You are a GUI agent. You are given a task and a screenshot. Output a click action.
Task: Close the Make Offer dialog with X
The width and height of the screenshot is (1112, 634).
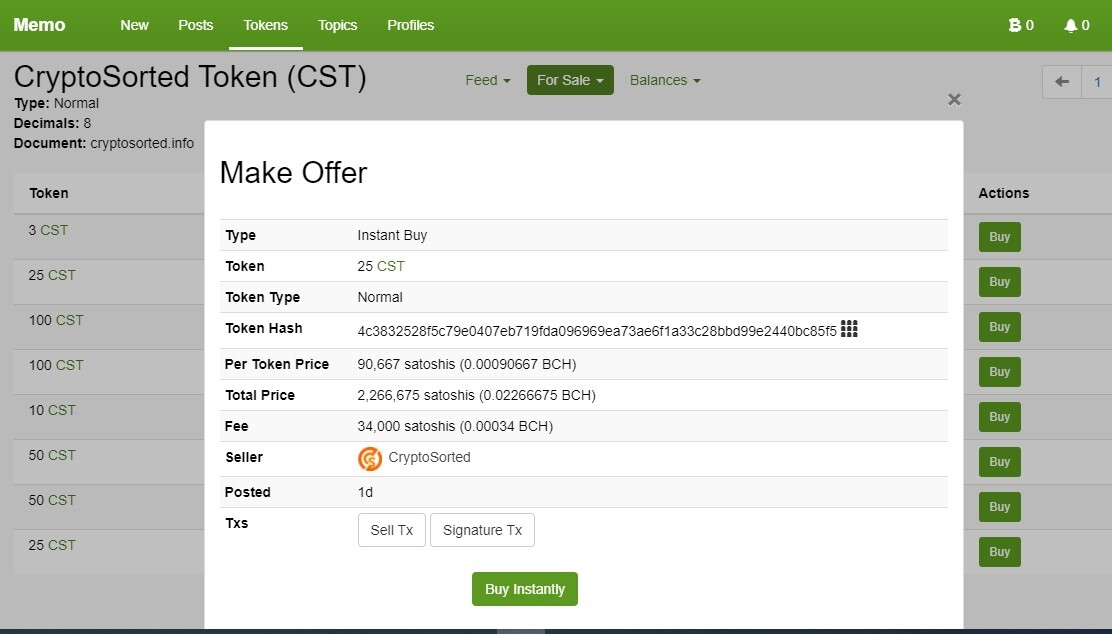coord(955,100)
